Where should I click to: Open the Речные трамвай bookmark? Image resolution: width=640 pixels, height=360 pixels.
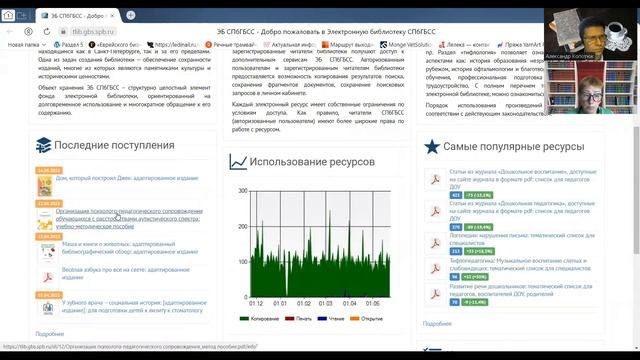231,44
